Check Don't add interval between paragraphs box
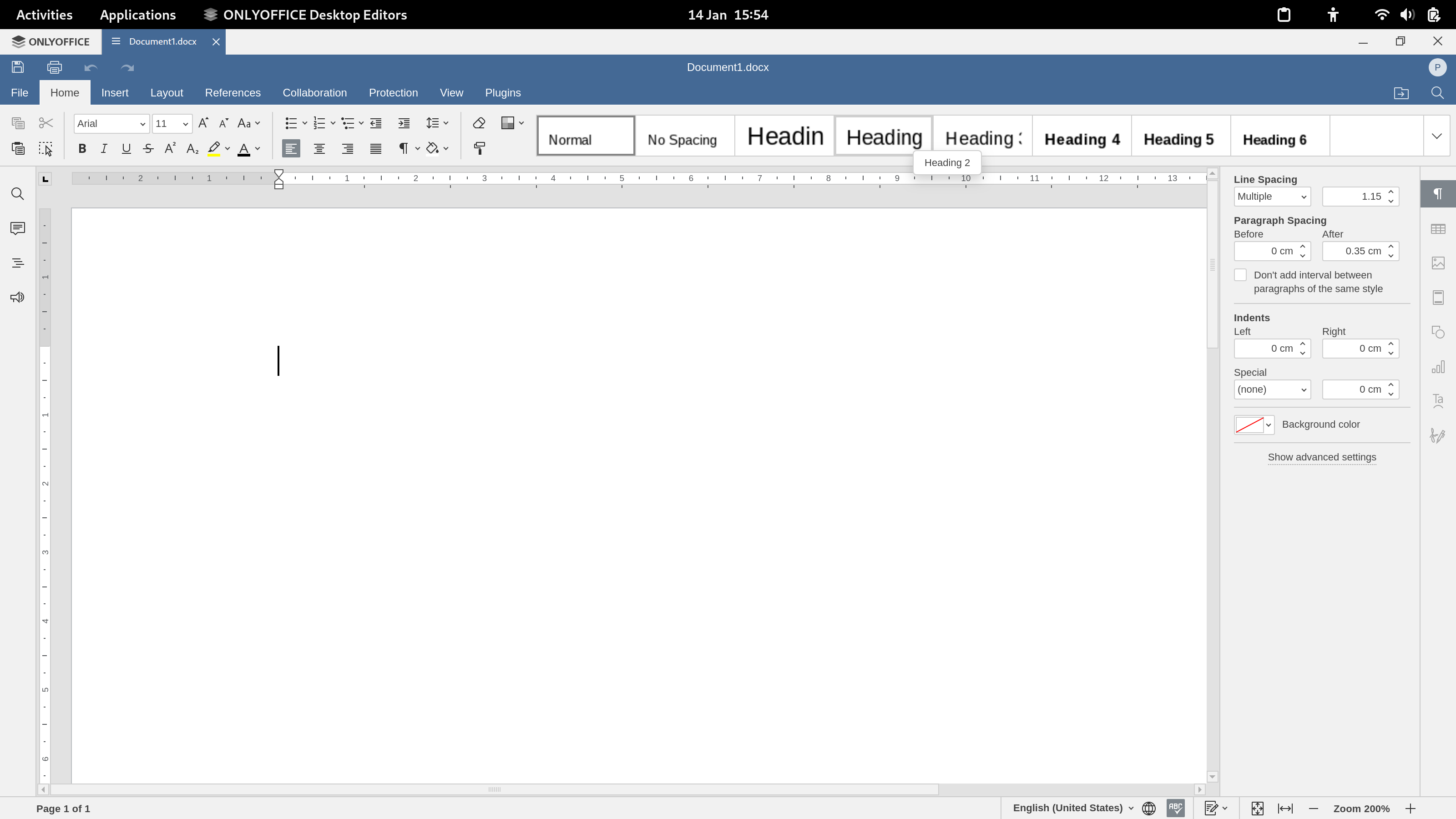Screen dimensions: 1456x819 tap(1240, 275)
